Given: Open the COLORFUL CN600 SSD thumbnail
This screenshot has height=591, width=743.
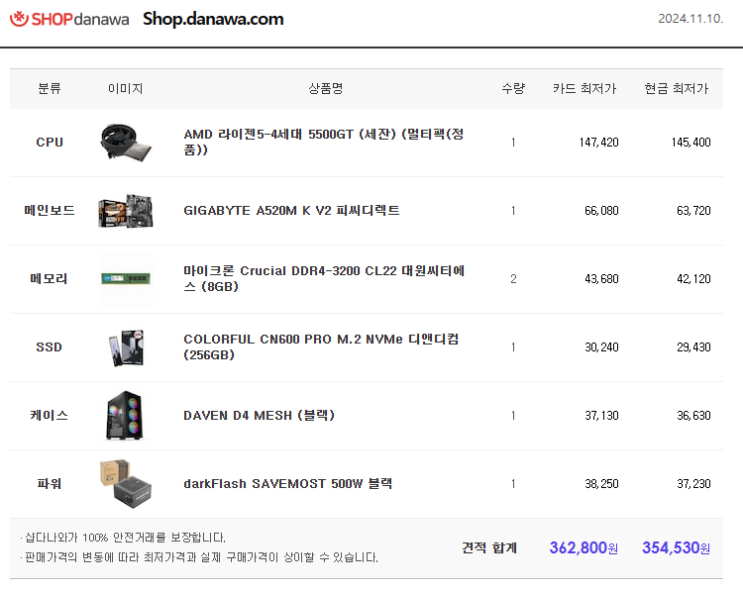Looking at the screenshot, I should [x=126, y=347].
